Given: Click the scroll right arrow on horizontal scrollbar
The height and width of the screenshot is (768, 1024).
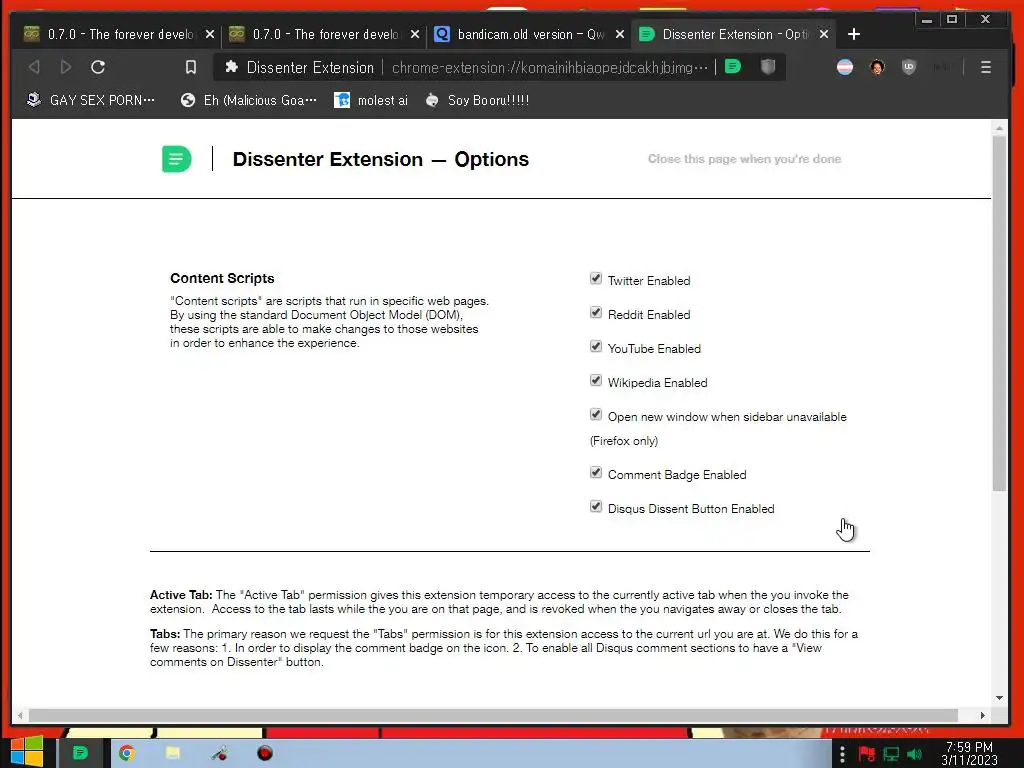Looking at the screenshot, I should coord(982,715).
